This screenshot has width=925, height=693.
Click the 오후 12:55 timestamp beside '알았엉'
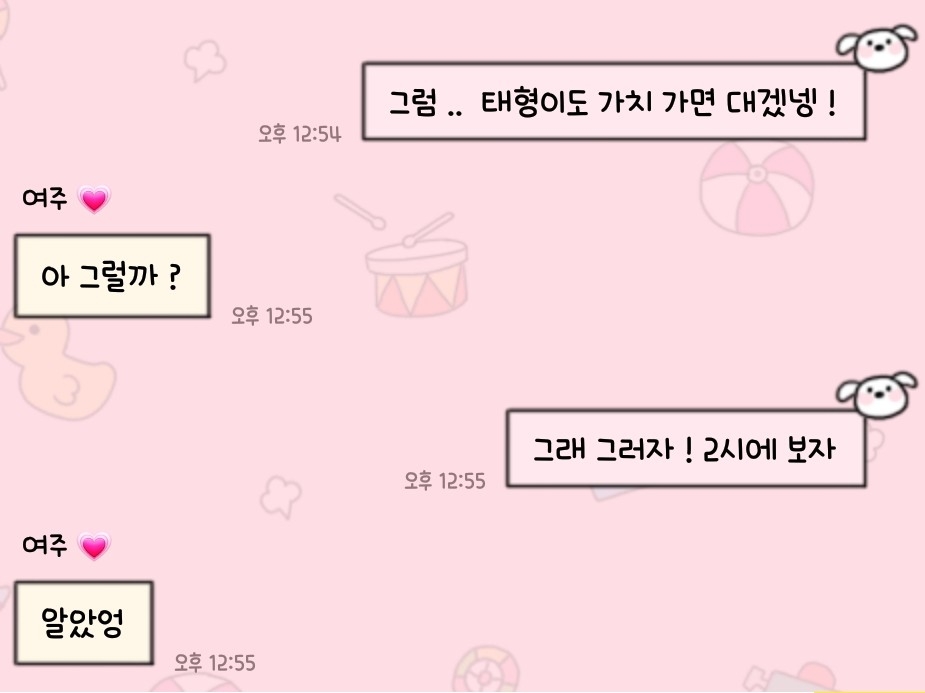coord(215,662)
